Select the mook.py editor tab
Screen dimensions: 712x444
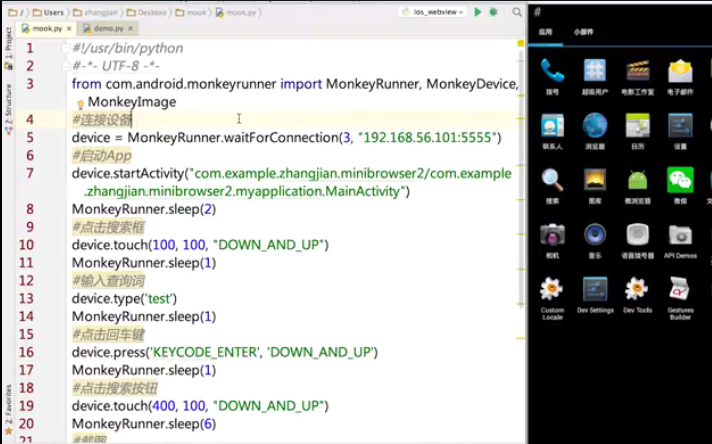click(x=42, y=29)
